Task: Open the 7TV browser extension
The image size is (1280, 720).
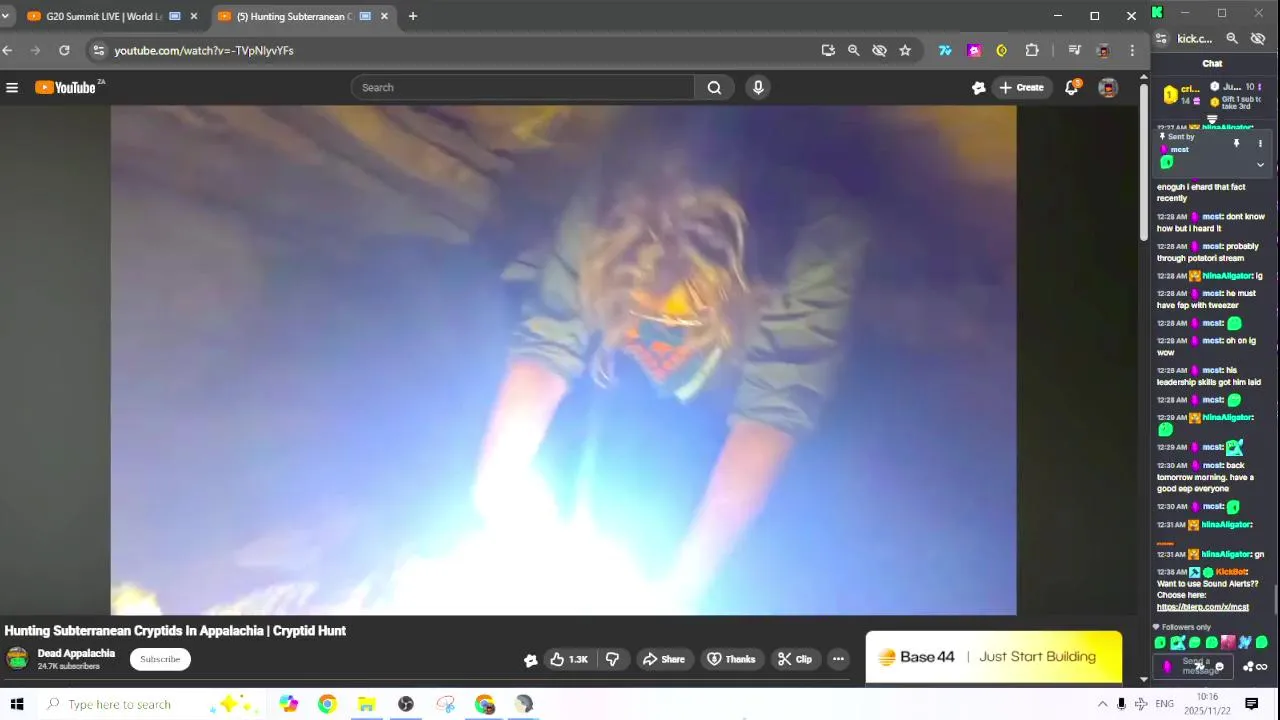Action: [x=945, y=50]
